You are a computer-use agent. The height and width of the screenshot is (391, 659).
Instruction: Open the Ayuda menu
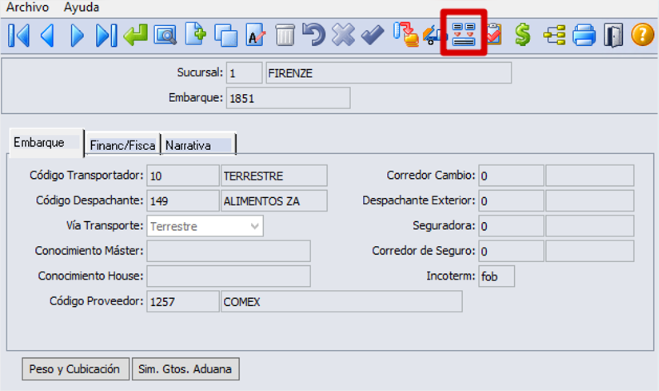pos(81,7)
